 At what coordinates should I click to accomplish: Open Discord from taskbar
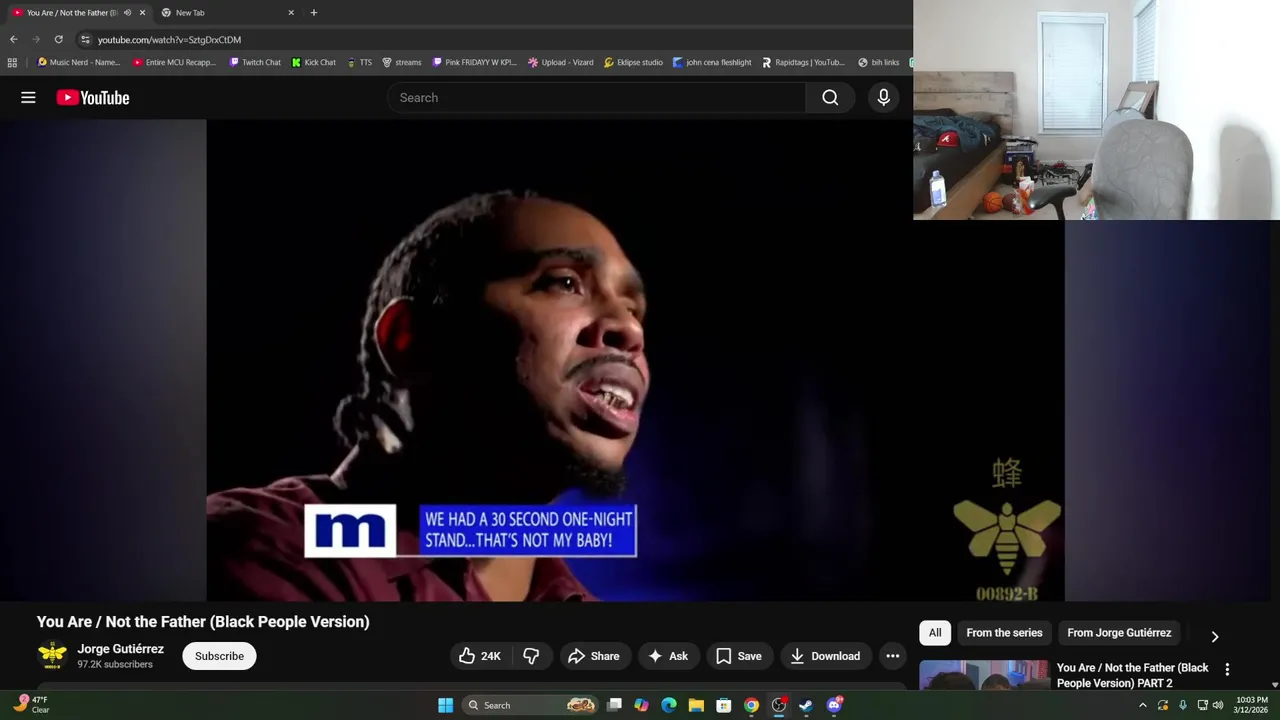pos(834,705)
